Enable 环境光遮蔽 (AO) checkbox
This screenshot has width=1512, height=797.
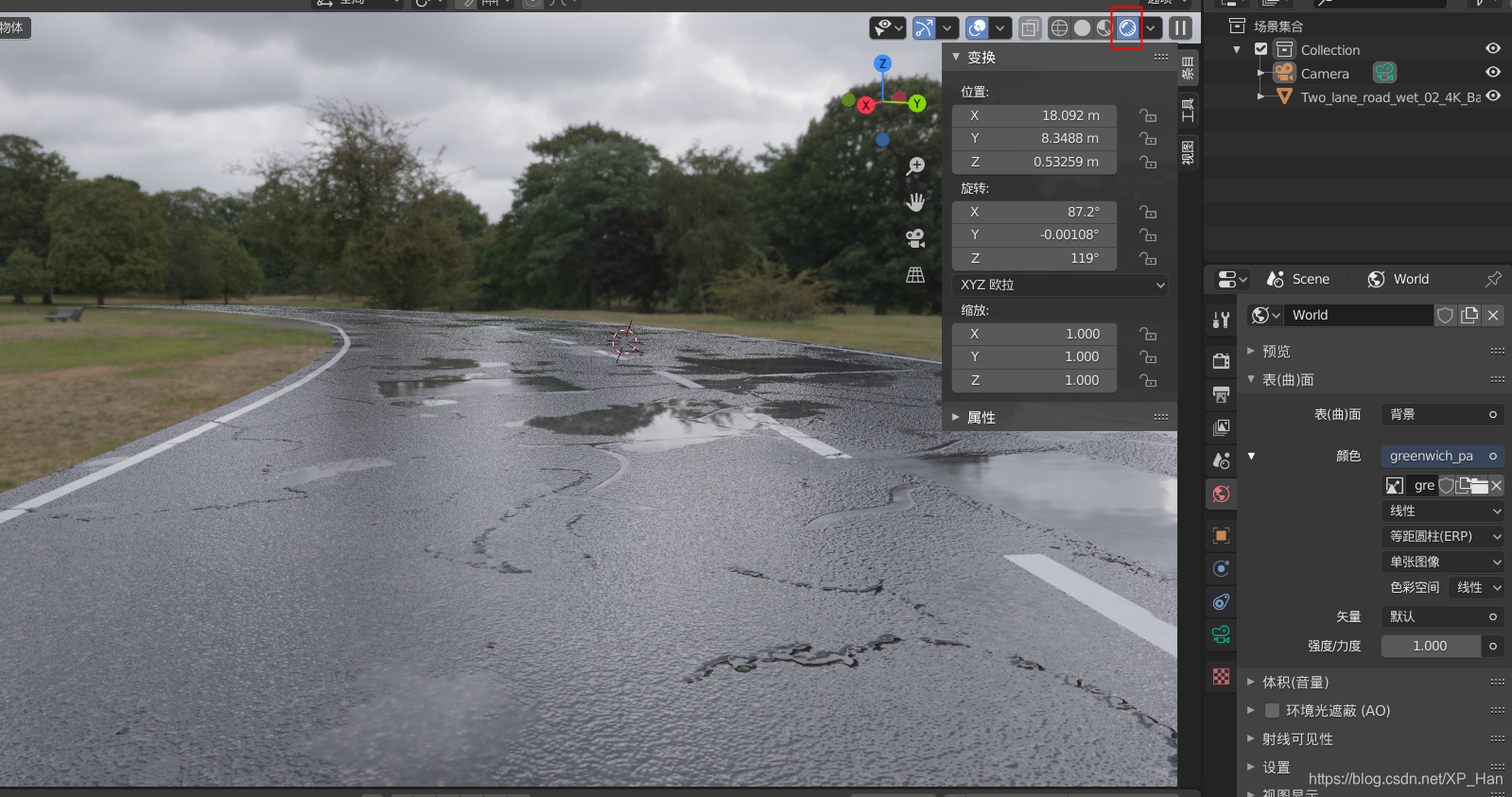[1272, 710]
